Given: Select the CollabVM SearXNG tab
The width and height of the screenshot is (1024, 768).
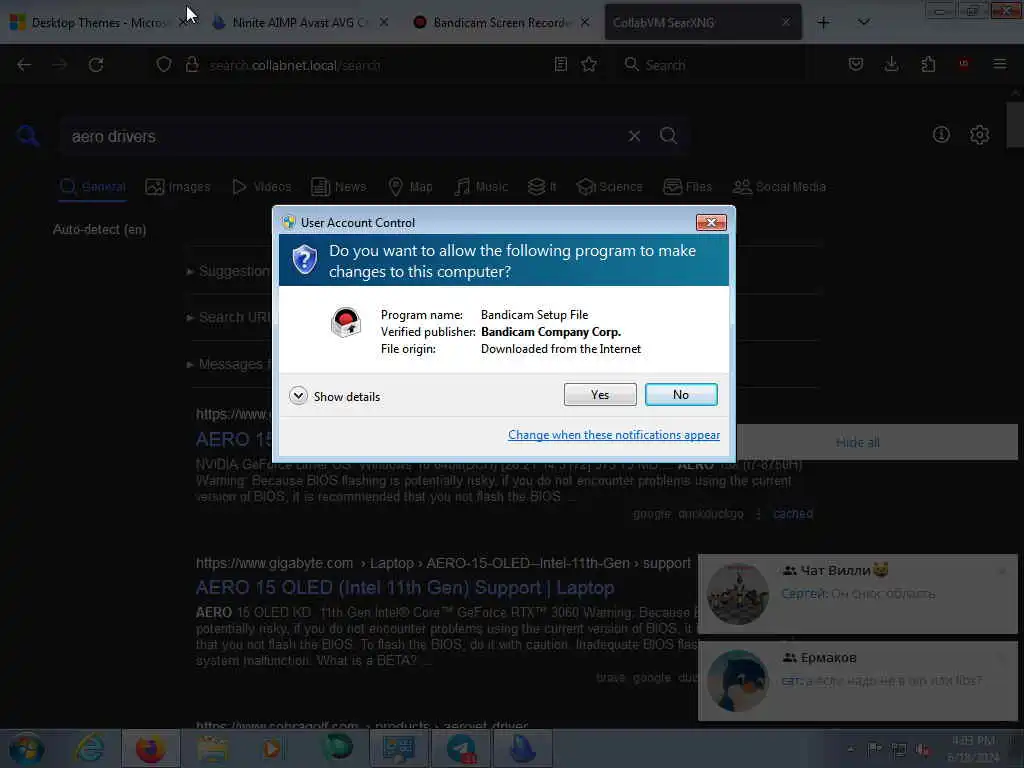Looking at the screenshot, I should (x=703, y=23).
